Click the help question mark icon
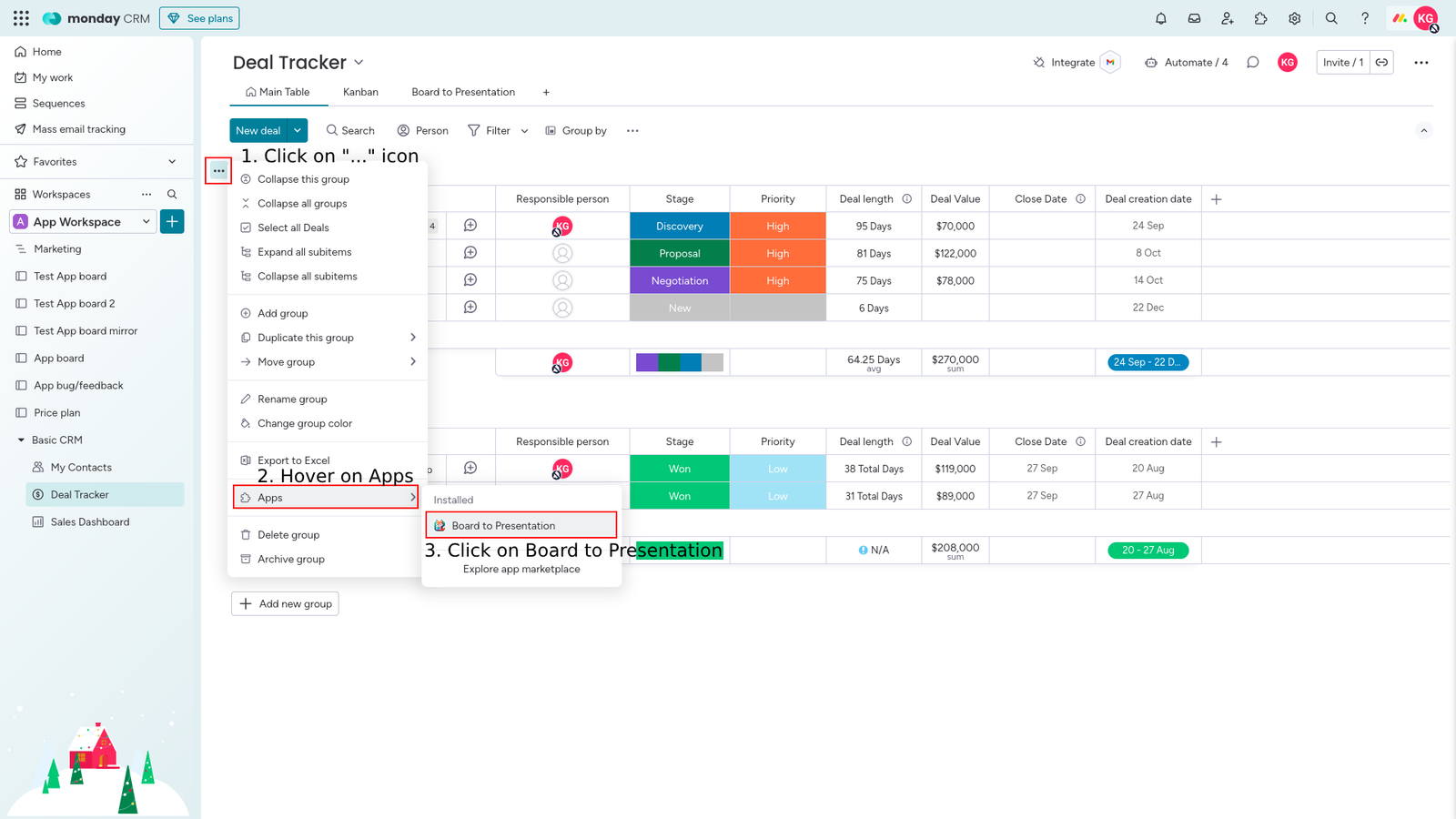1456x819 pixels. pyautogui.click(x=1364, y=18)
